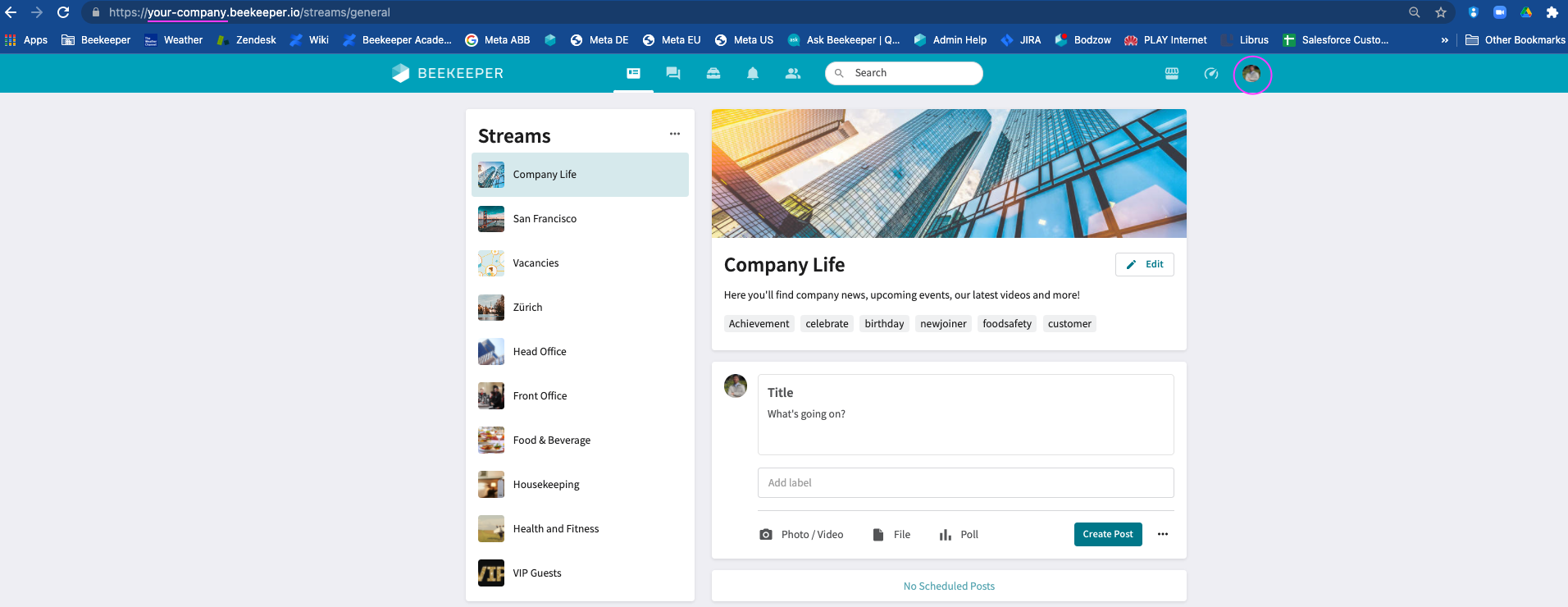Open the Streams feed icon in navbar

tap(633, 73)
